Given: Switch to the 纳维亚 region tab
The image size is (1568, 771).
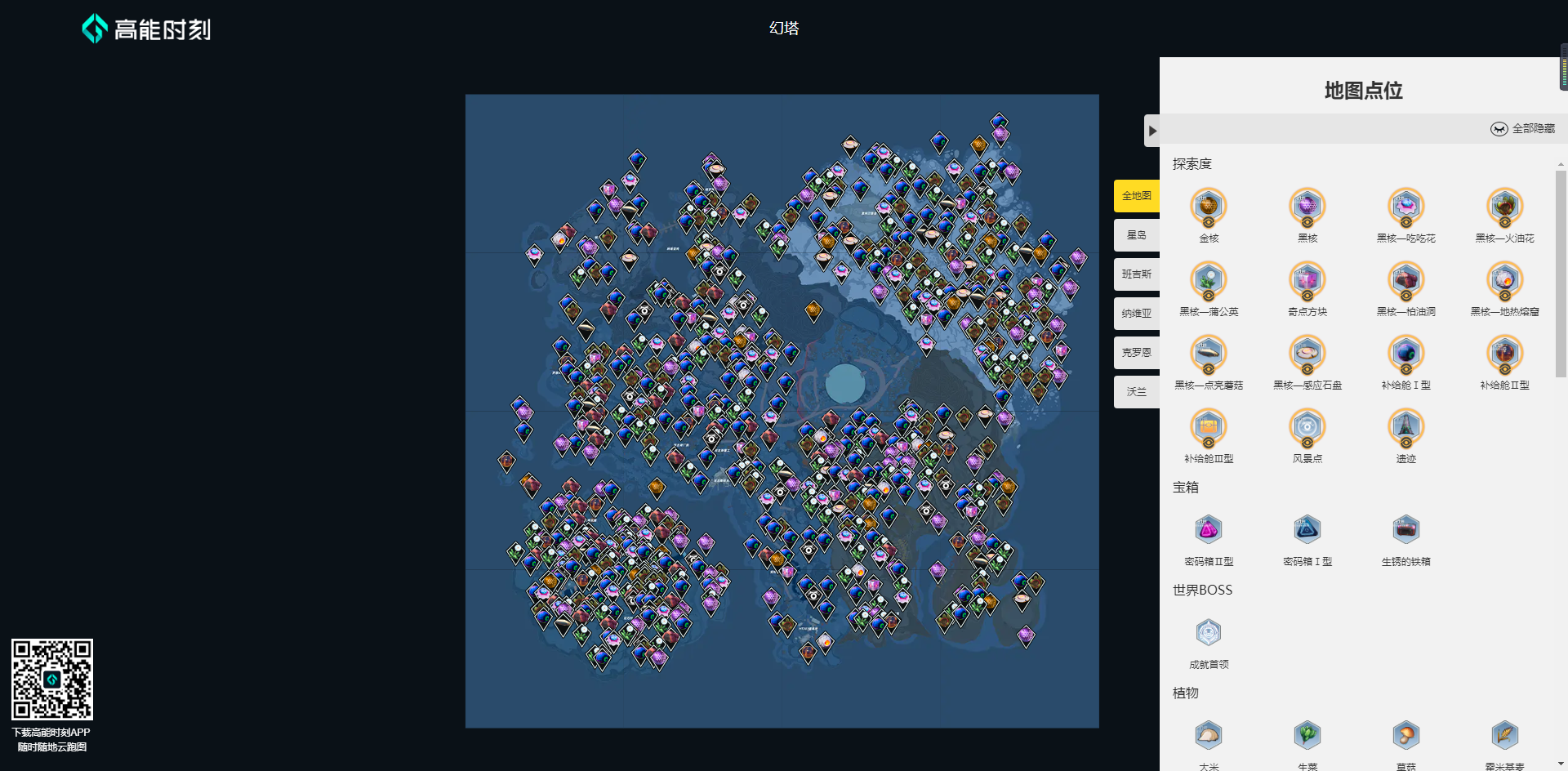Looking at the screenshot, I should pos(1137,314).
